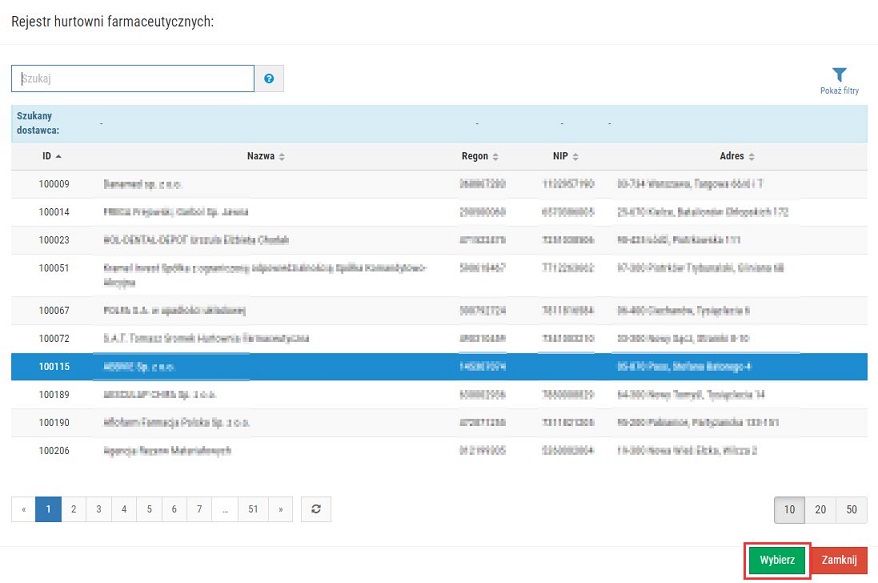Select the row with ID 100014

pos(439,212)
